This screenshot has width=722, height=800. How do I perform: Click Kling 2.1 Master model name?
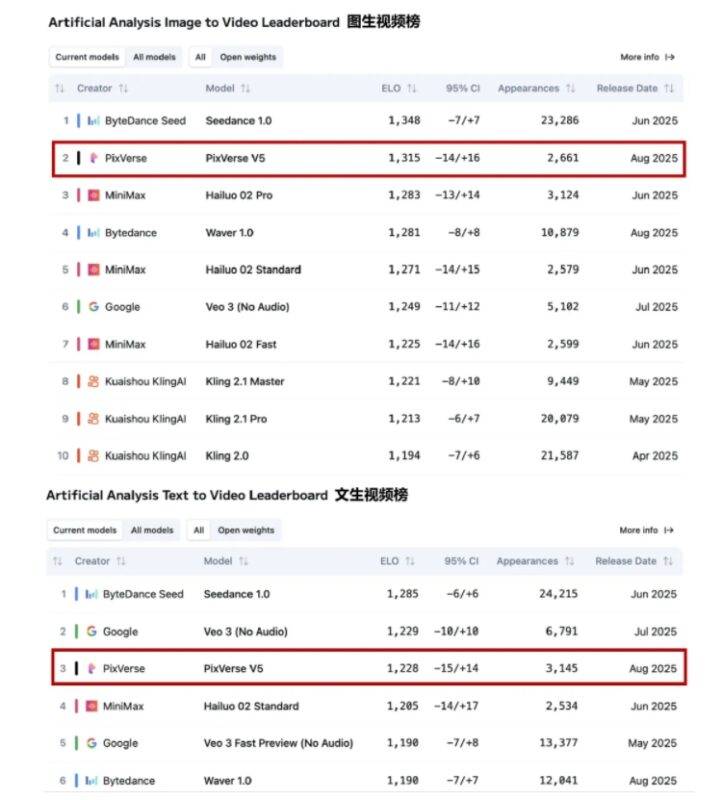pos(244,382)
